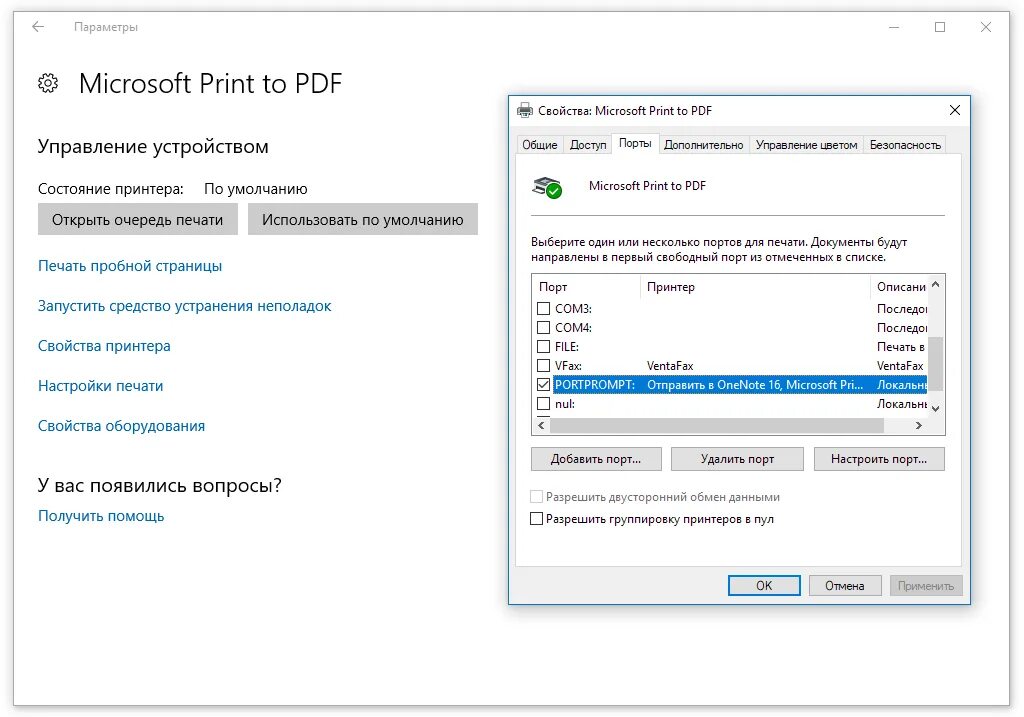Open Запустить средство устранения неполадок link
Screen dimensions: 1024x717
[184, 306]
